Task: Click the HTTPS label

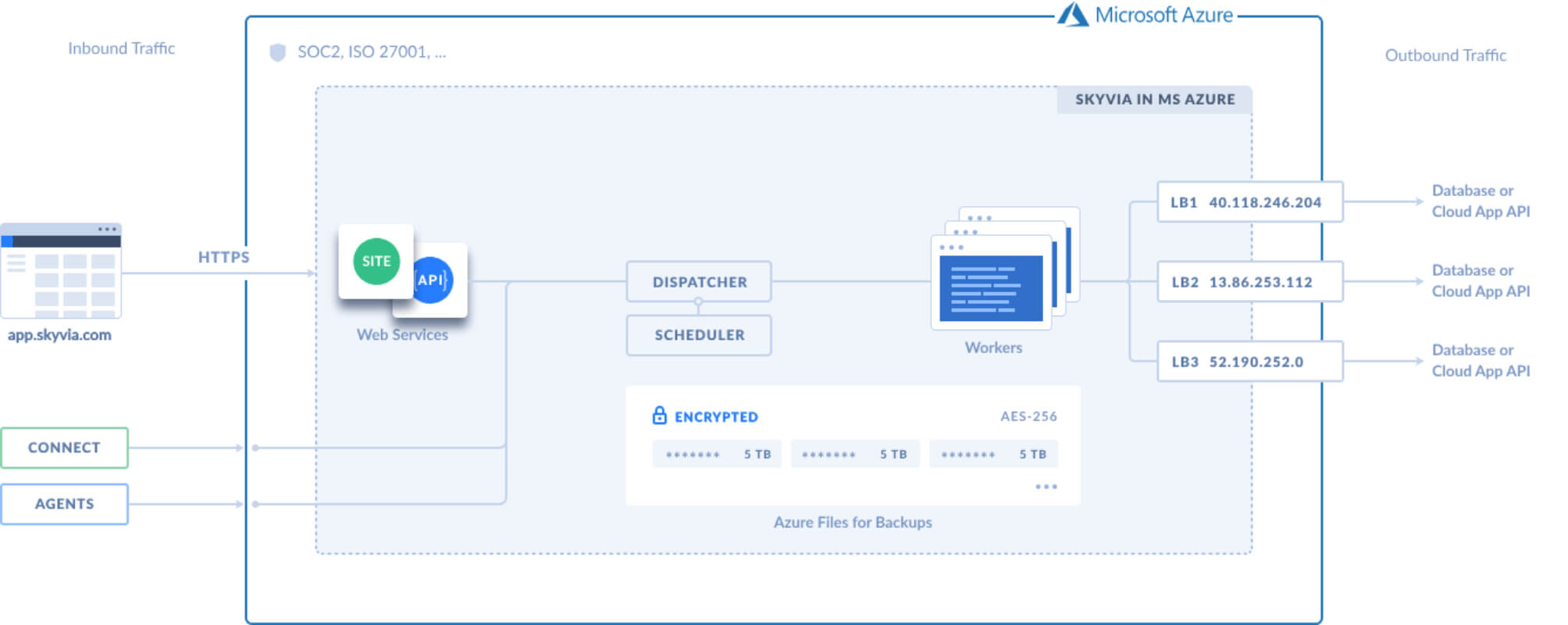Action: [x=223, y=257]
